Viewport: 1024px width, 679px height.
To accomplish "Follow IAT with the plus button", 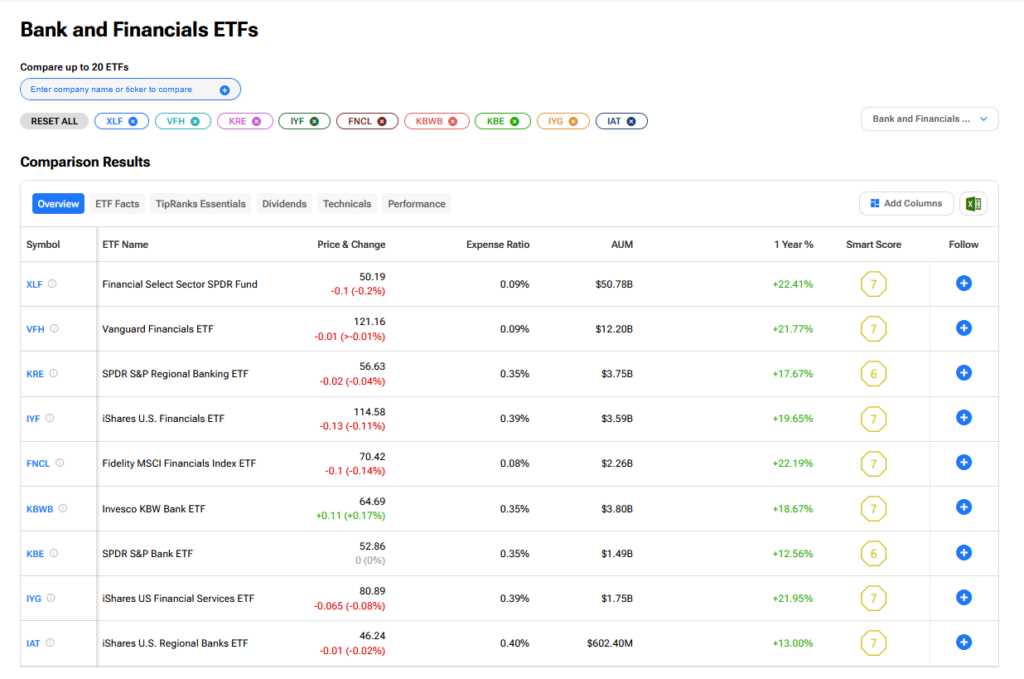I will (x=964, y=642).
